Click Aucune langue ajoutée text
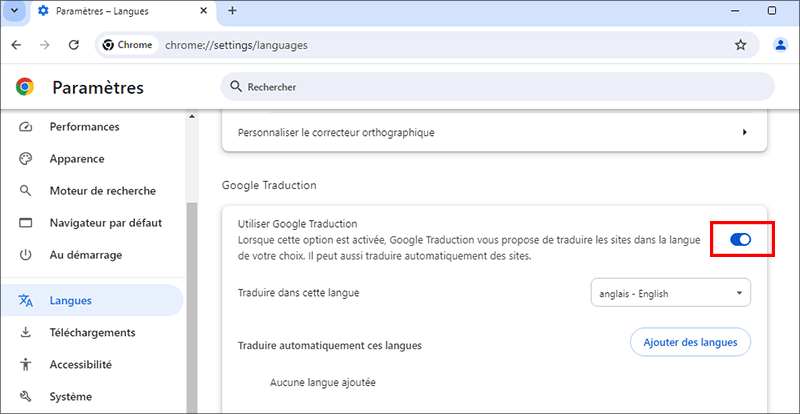The height and width of the screenshot is (414, 800). pos(323,382)
